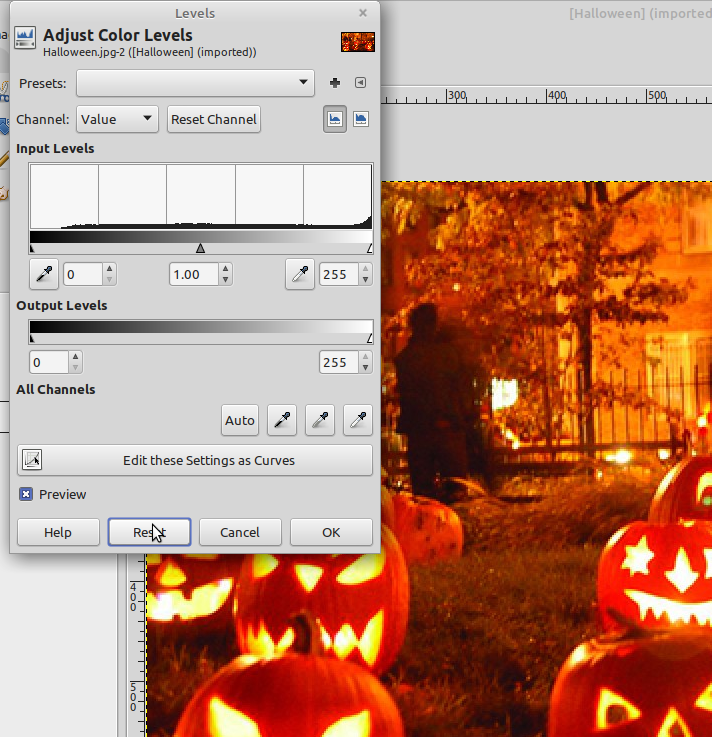Pick white point eyedropper in Input Levels
712x737 pixels.
click(x=300, y=274)
